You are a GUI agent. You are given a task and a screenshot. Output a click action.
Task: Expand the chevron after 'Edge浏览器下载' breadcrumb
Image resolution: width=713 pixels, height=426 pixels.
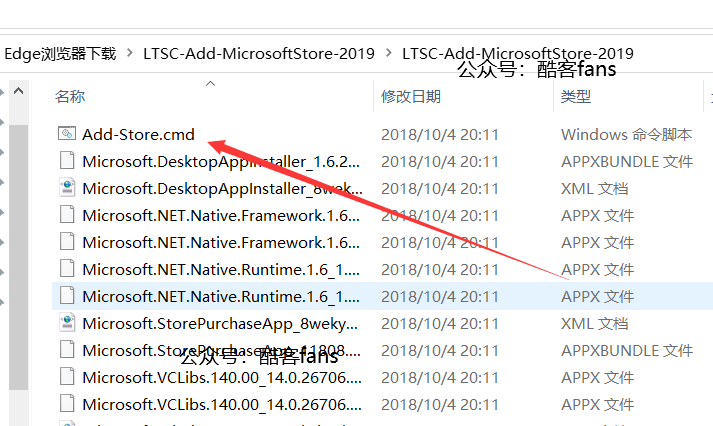(130, 53)
